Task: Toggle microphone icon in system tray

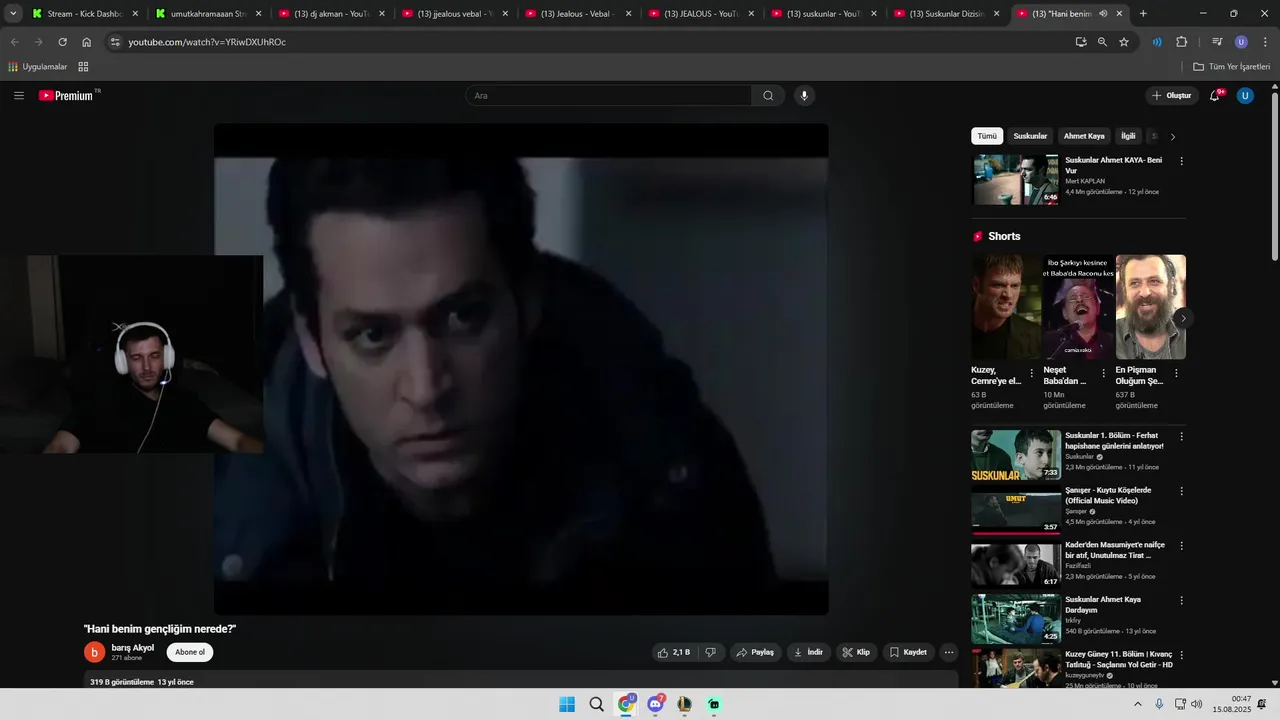Action: [x=1159, y=704]
